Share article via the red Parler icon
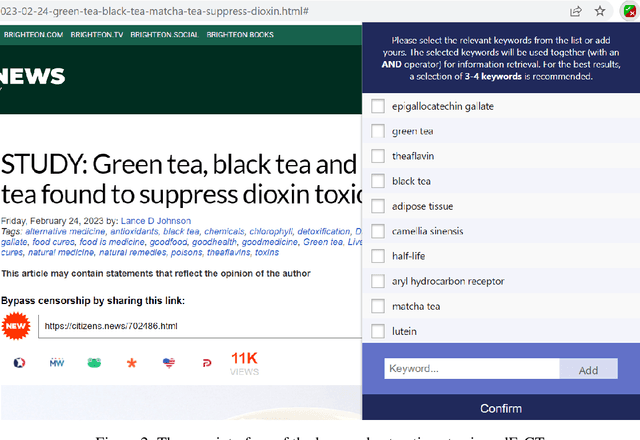Viewport: 640px width, 440px height. [x=206, y=362]
